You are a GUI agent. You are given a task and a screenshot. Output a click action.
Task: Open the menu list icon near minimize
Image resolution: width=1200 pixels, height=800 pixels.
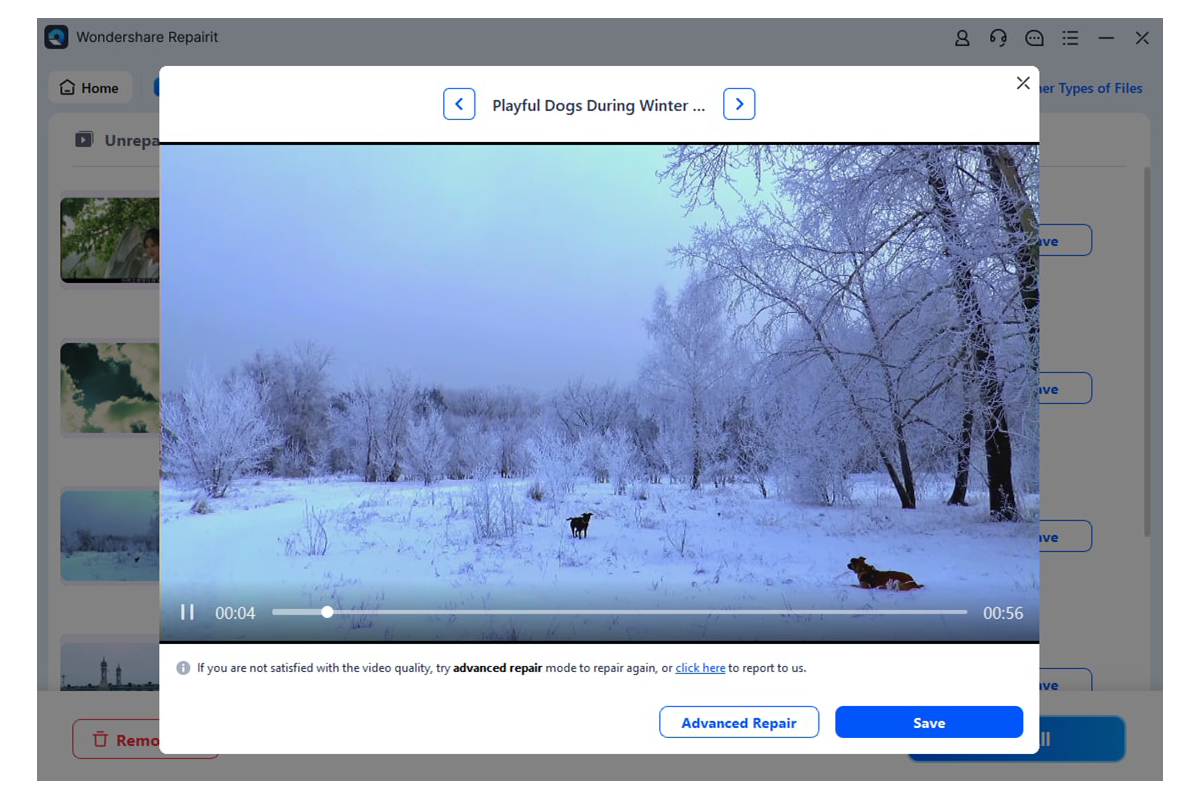click(x=1070, y=37)
